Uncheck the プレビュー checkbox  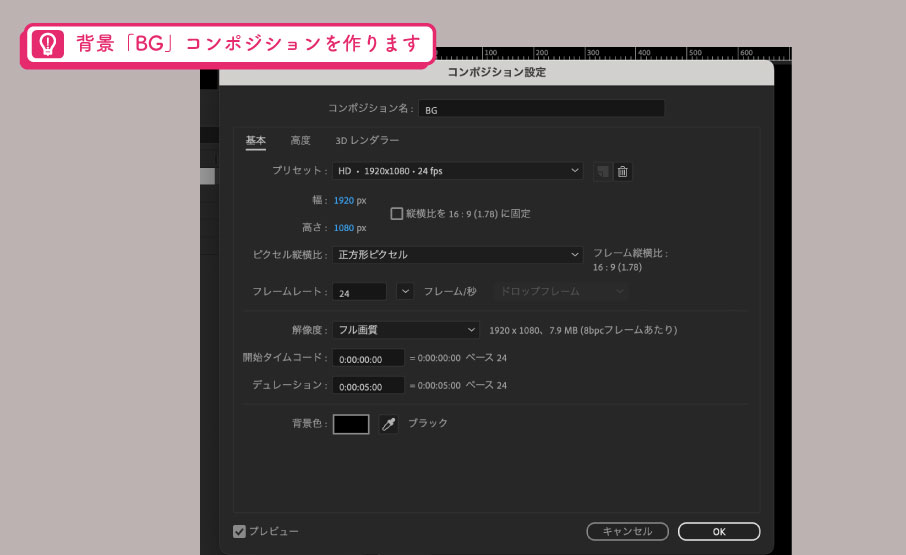(x=239, y=531)
